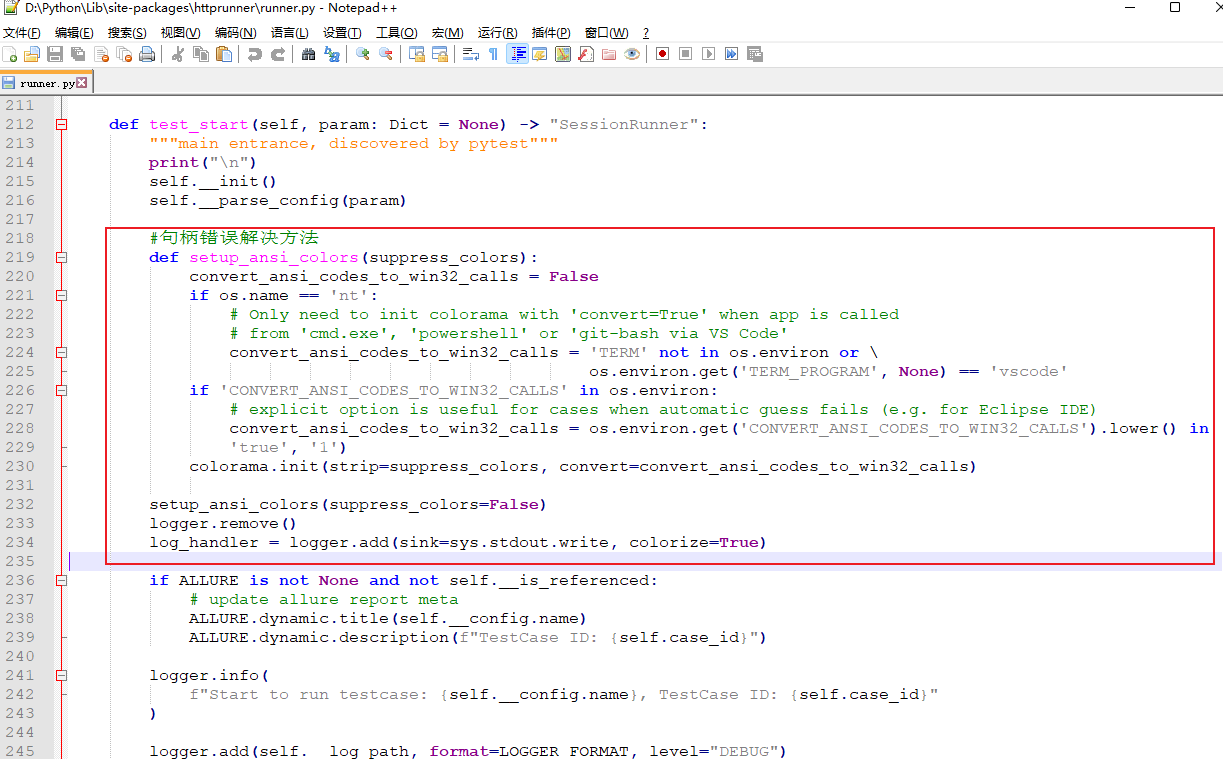Collapse the test_start function at line 212

coord(62,124)
